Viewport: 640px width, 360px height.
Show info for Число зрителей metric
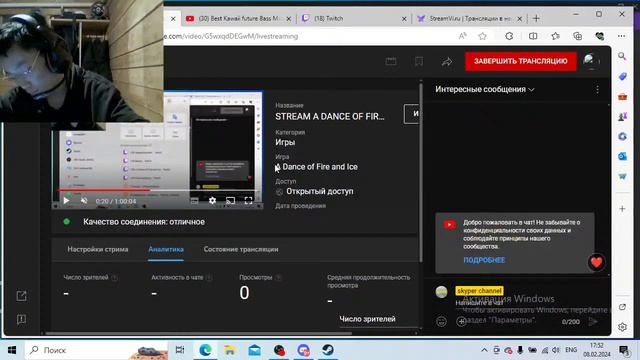pos(114,278)
